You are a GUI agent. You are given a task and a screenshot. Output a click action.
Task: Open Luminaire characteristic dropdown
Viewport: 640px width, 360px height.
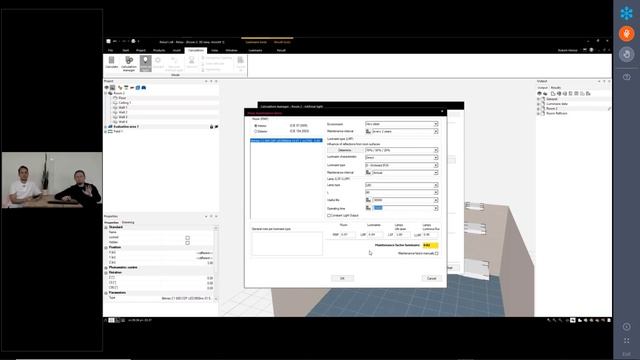tap(436, 157)
